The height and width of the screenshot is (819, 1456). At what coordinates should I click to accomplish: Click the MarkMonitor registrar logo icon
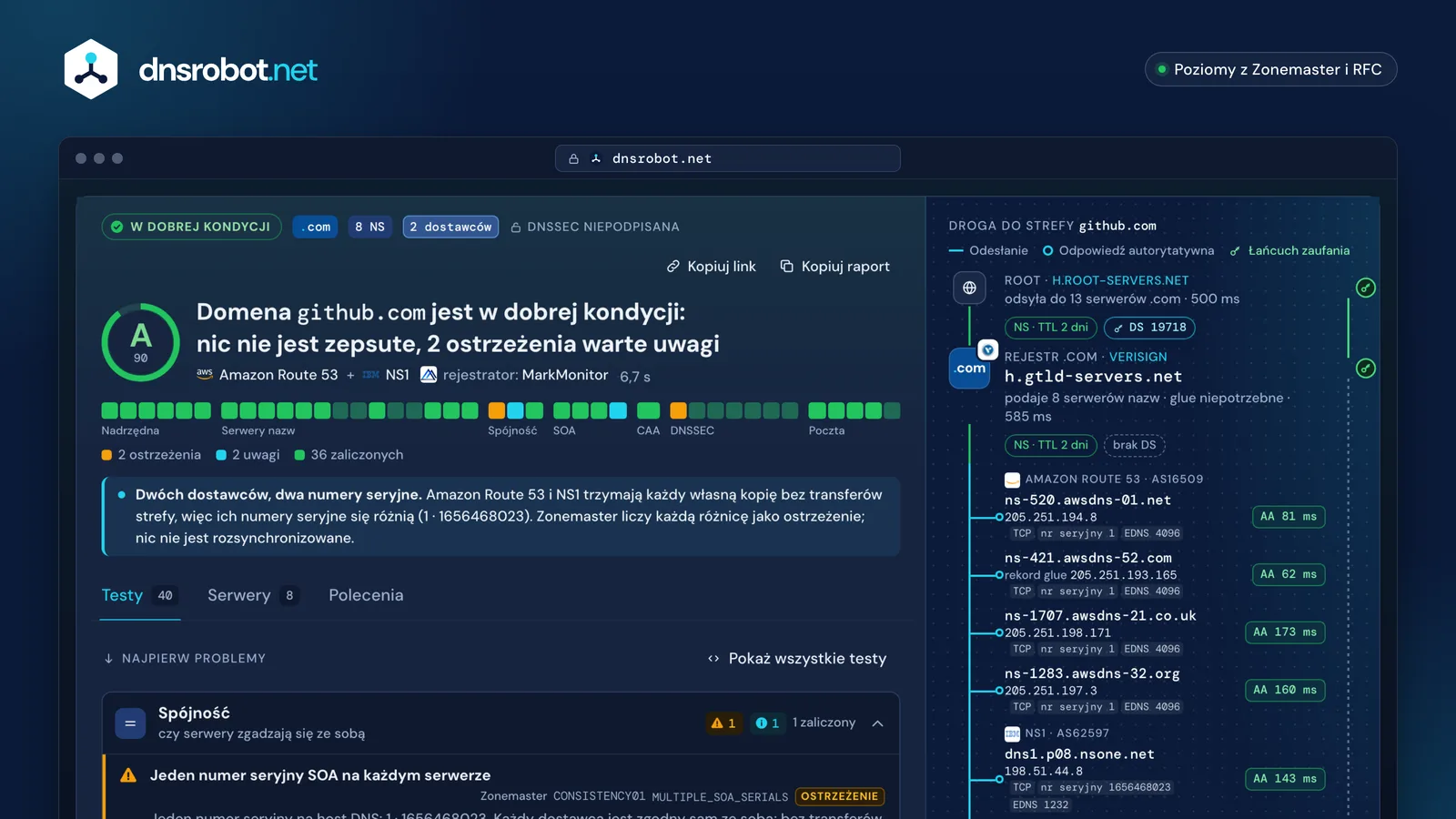(429, 375)
